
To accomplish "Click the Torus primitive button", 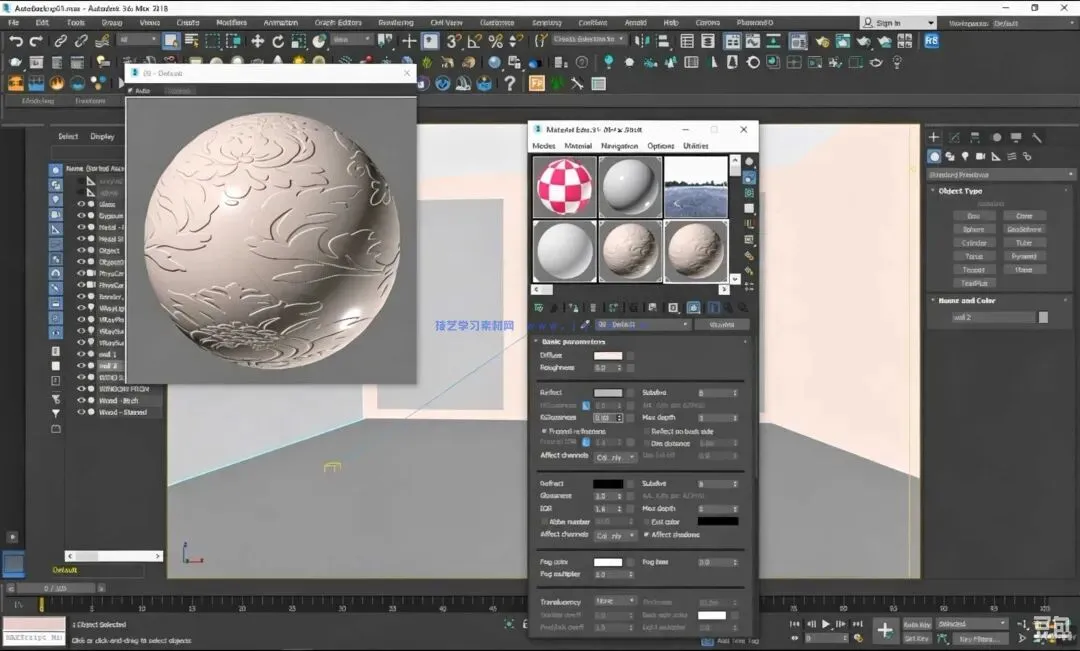I will coord(974,256).
